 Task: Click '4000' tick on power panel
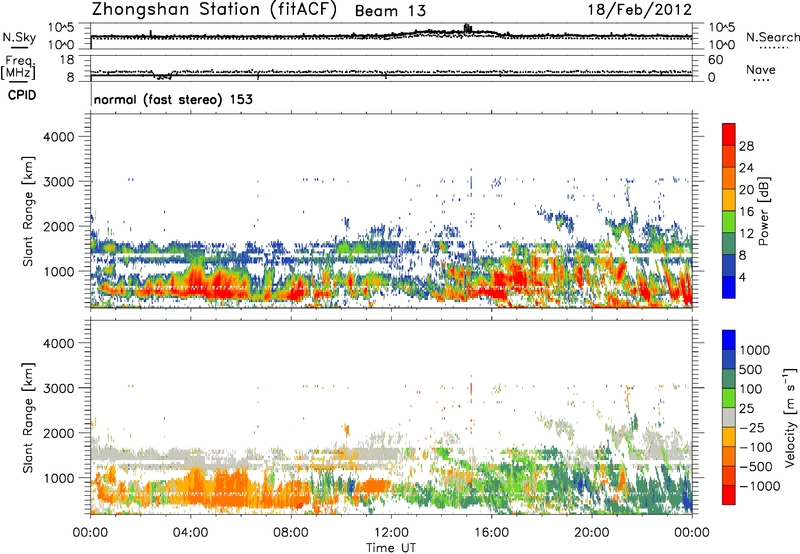(59, 137)
